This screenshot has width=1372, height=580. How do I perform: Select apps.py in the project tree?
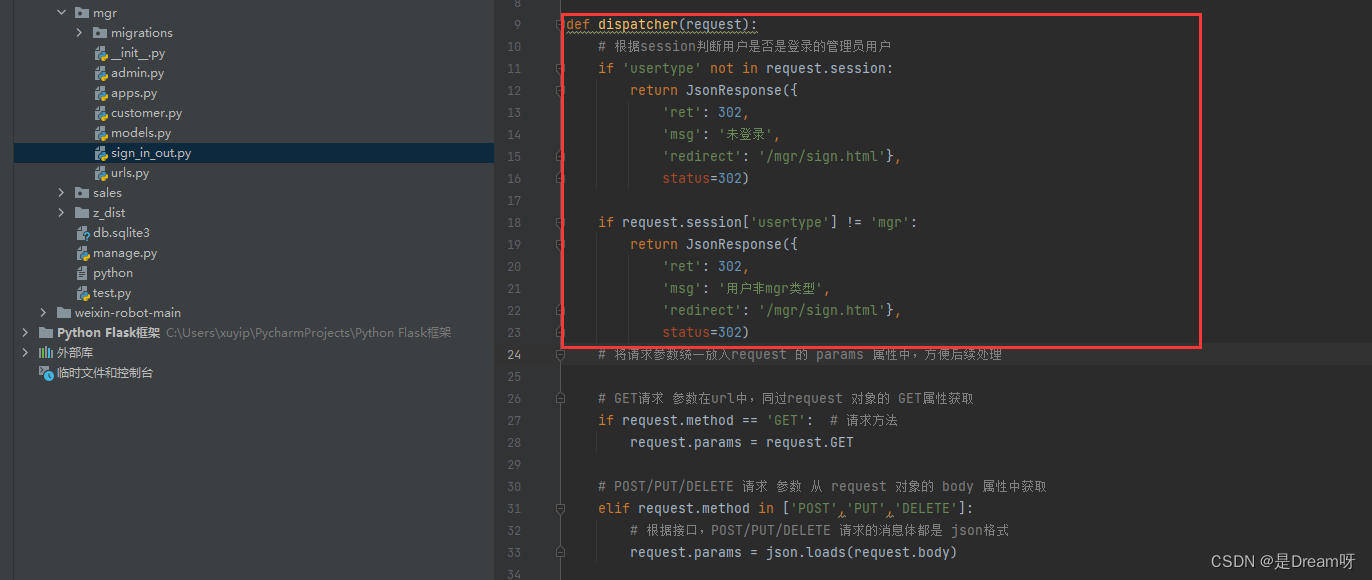(134, 93)
